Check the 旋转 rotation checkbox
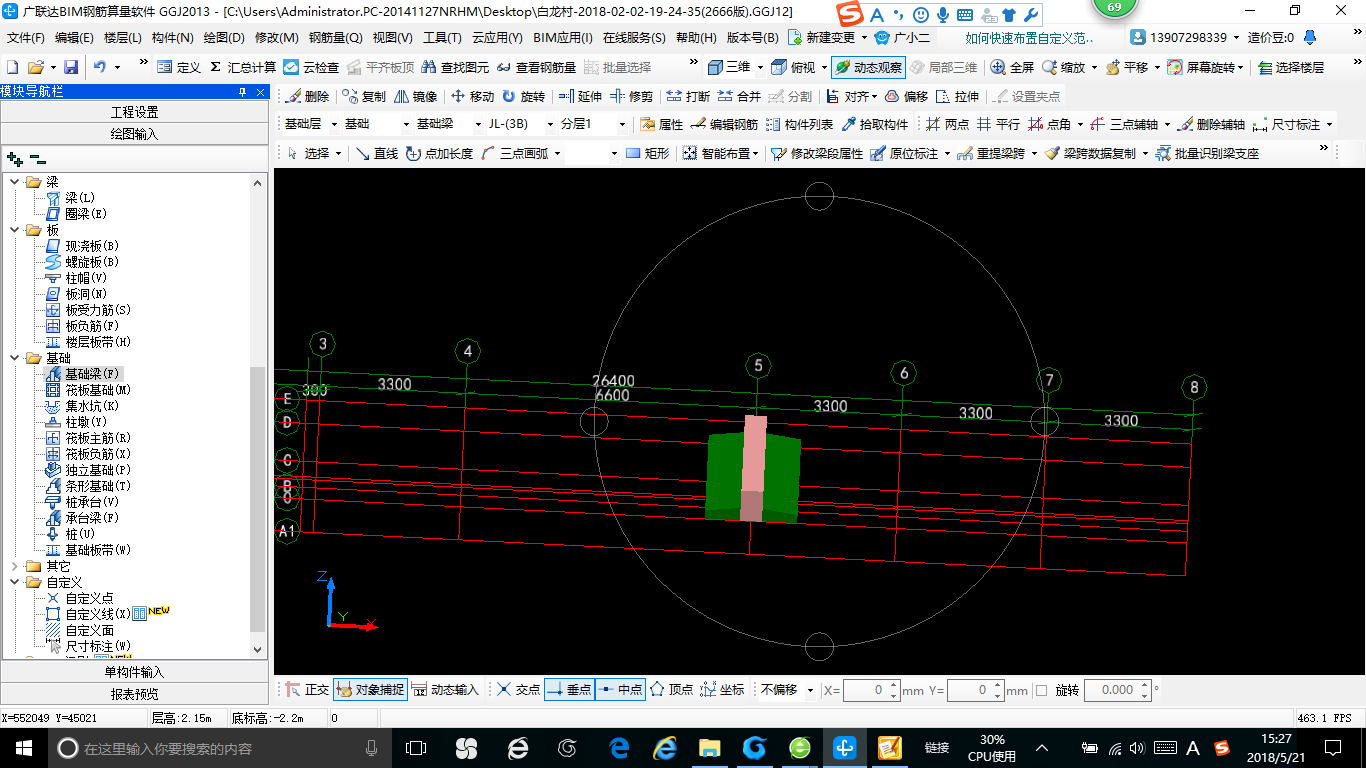This screenshot has width=1366, height=768. [x=1041, y=690]
